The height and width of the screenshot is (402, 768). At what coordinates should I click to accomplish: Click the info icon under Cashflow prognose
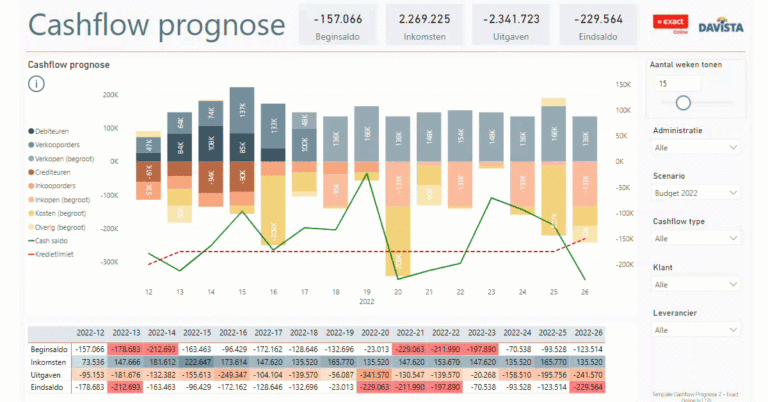point(36,84)
